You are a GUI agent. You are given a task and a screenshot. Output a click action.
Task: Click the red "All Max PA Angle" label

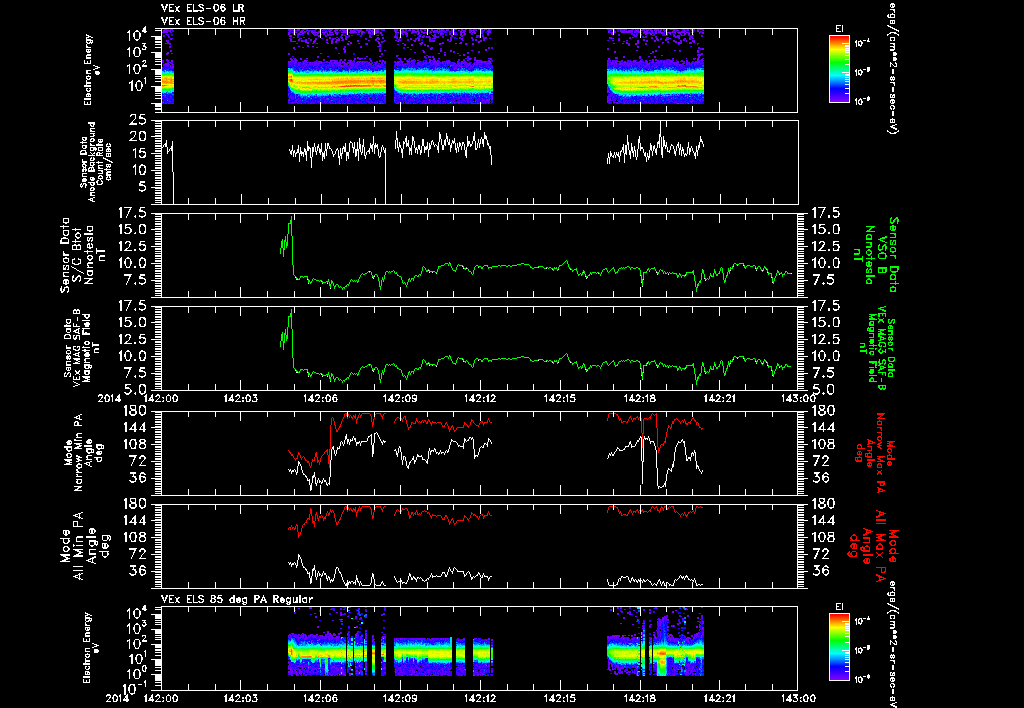pyautogui.click(x=875, y=545)
